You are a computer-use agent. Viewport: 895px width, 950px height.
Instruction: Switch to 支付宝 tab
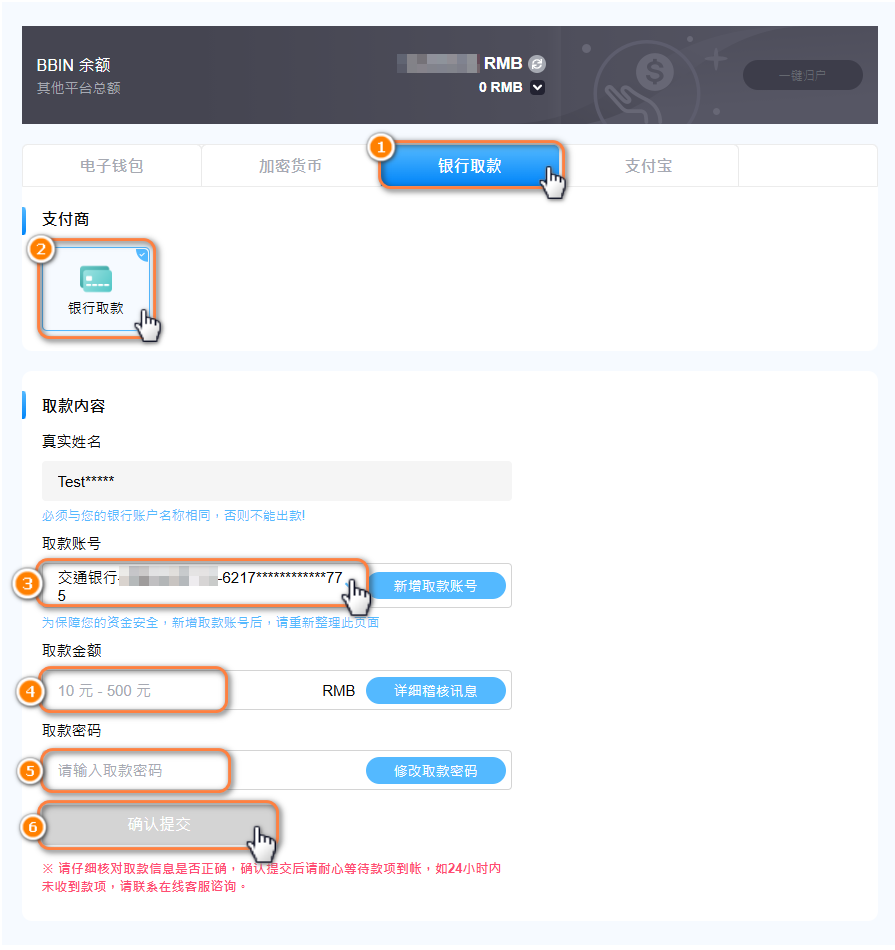click(x=648, y=165)
